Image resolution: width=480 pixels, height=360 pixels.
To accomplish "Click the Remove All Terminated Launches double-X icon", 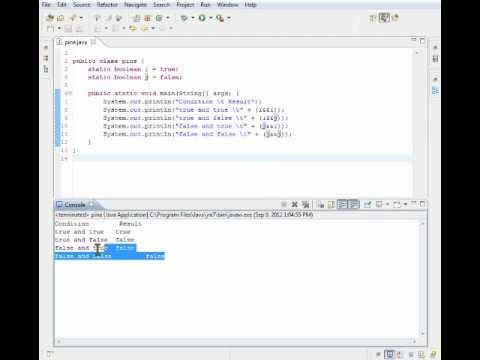I will [x=305, y=204].
